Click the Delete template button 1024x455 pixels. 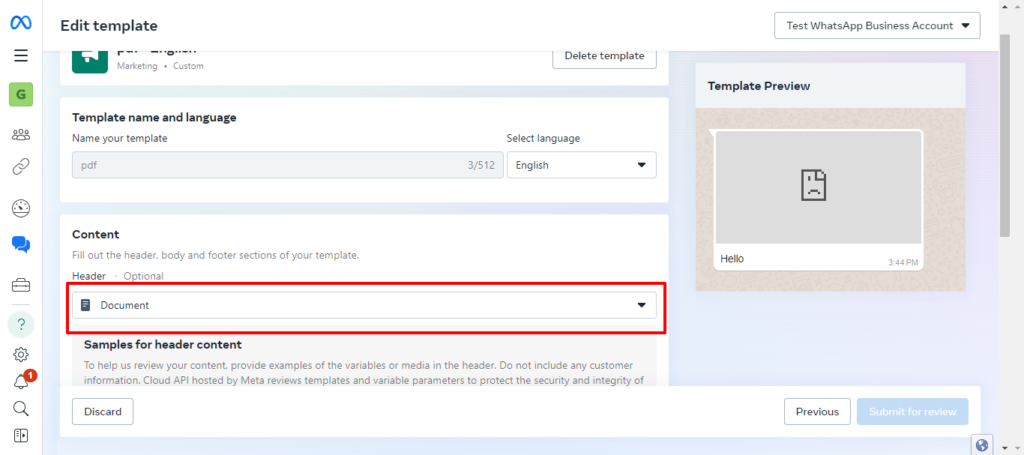604,55
